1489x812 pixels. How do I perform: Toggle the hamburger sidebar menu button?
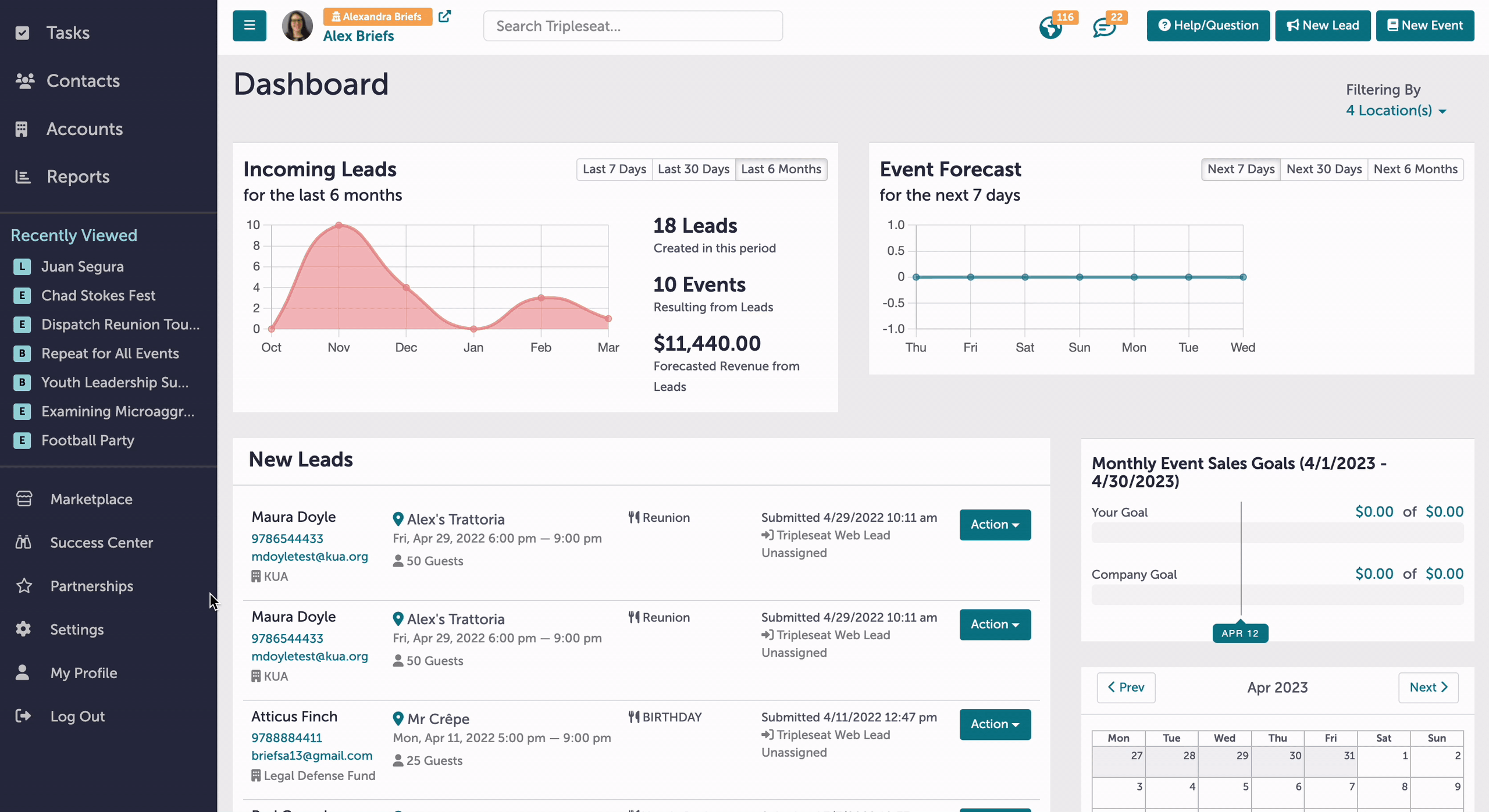click(x=249, y=26)
